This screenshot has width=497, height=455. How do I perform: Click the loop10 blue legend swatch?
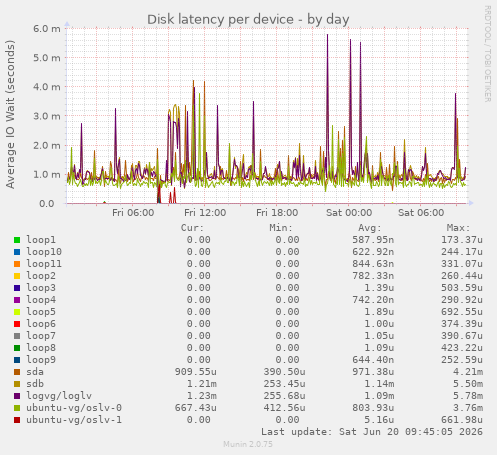click(17, 252)
